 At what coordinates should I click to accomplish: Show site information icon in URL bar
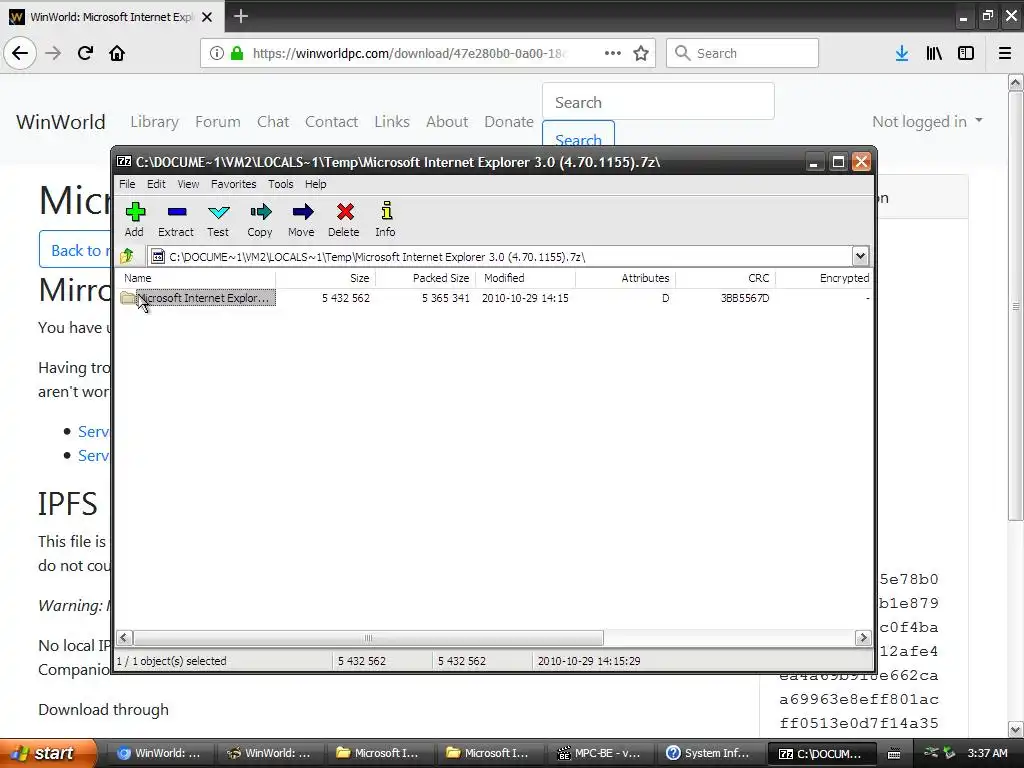click(217, 54)
